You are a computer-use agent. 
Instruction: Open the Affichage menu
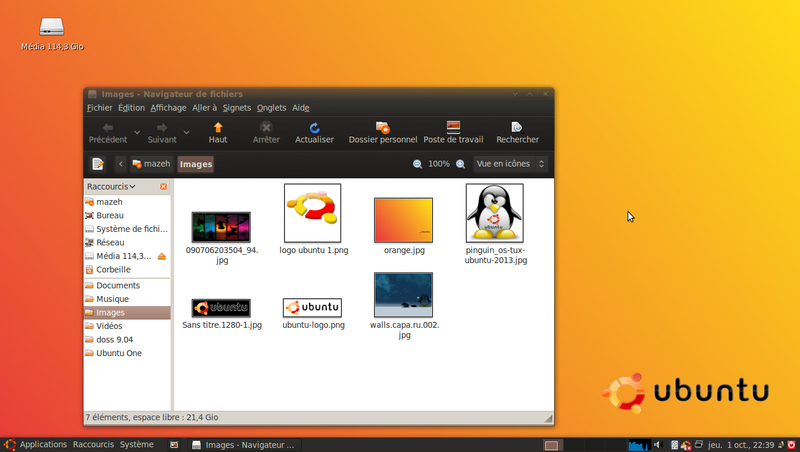(x=168, y=108)
